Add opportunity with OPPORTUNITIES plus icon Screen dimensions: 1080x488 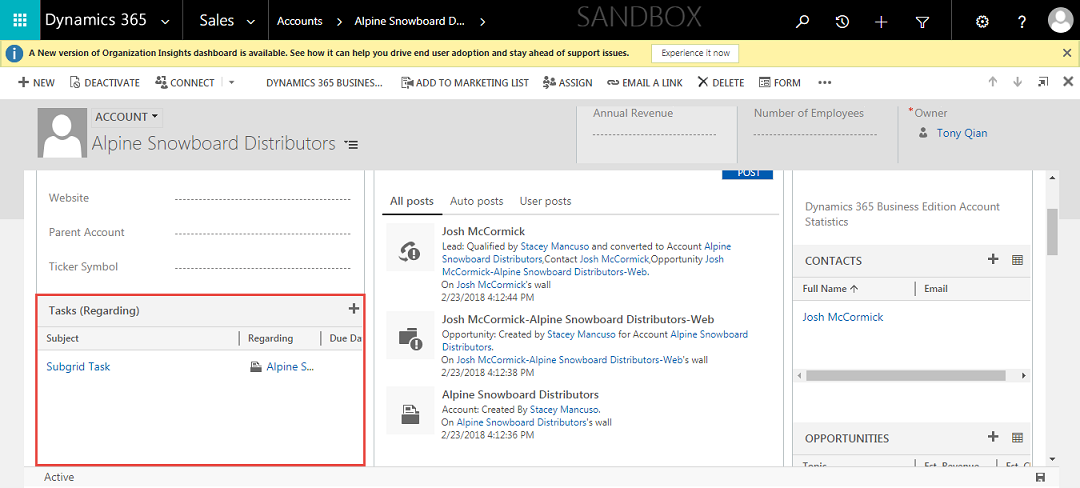pyautogui.click(x=993, y=436)
